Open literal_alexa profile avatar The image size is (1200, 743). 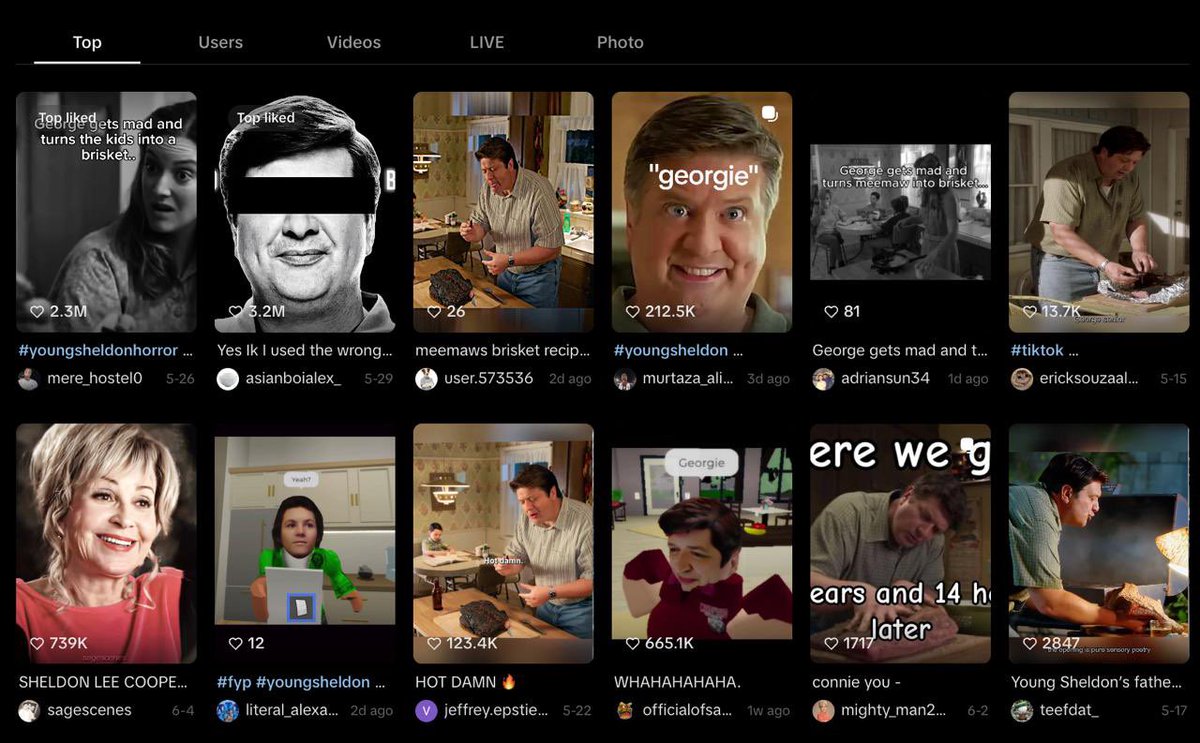point(228,711)
